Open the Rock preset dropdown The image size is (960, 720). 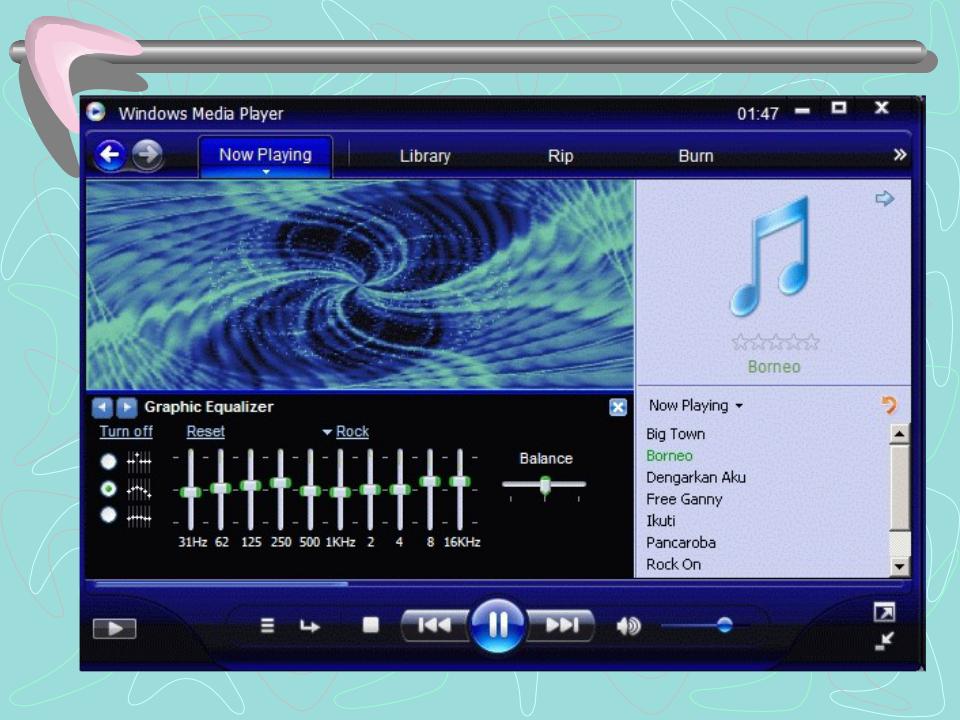pyautogui.click(x=346, y=432)
